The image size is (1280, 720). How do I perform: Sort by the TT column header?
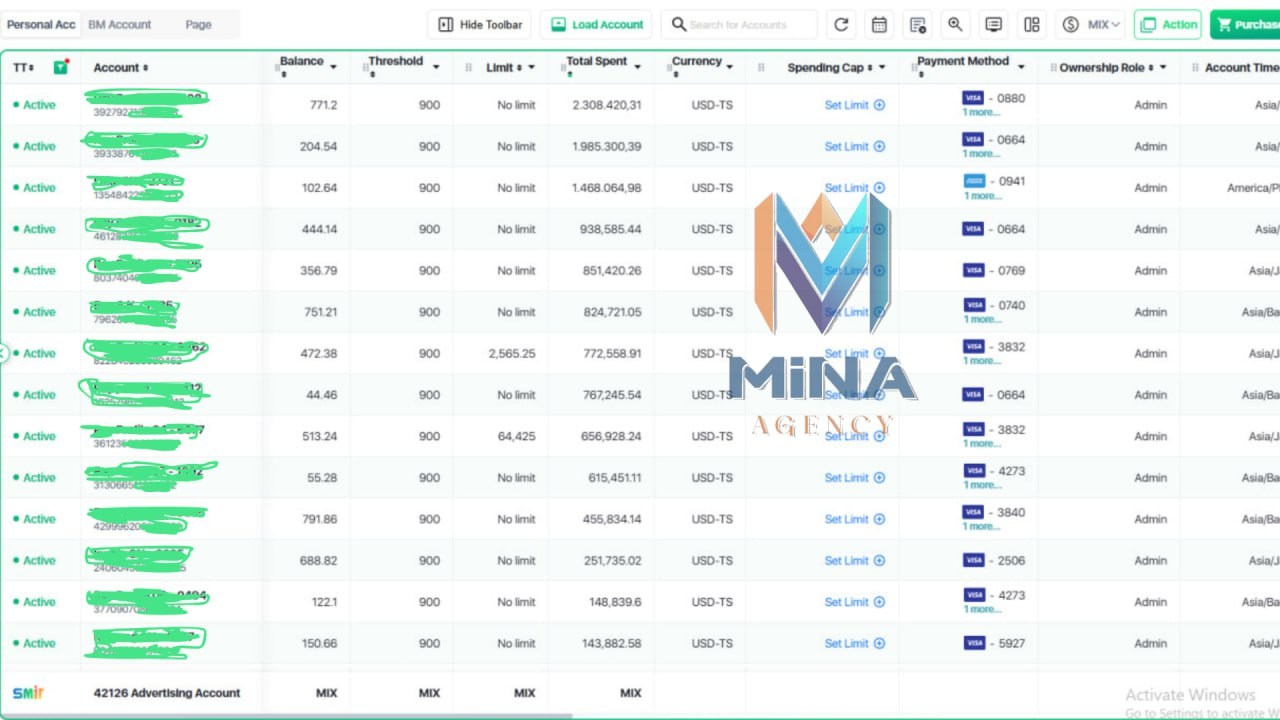pos(23,68)
